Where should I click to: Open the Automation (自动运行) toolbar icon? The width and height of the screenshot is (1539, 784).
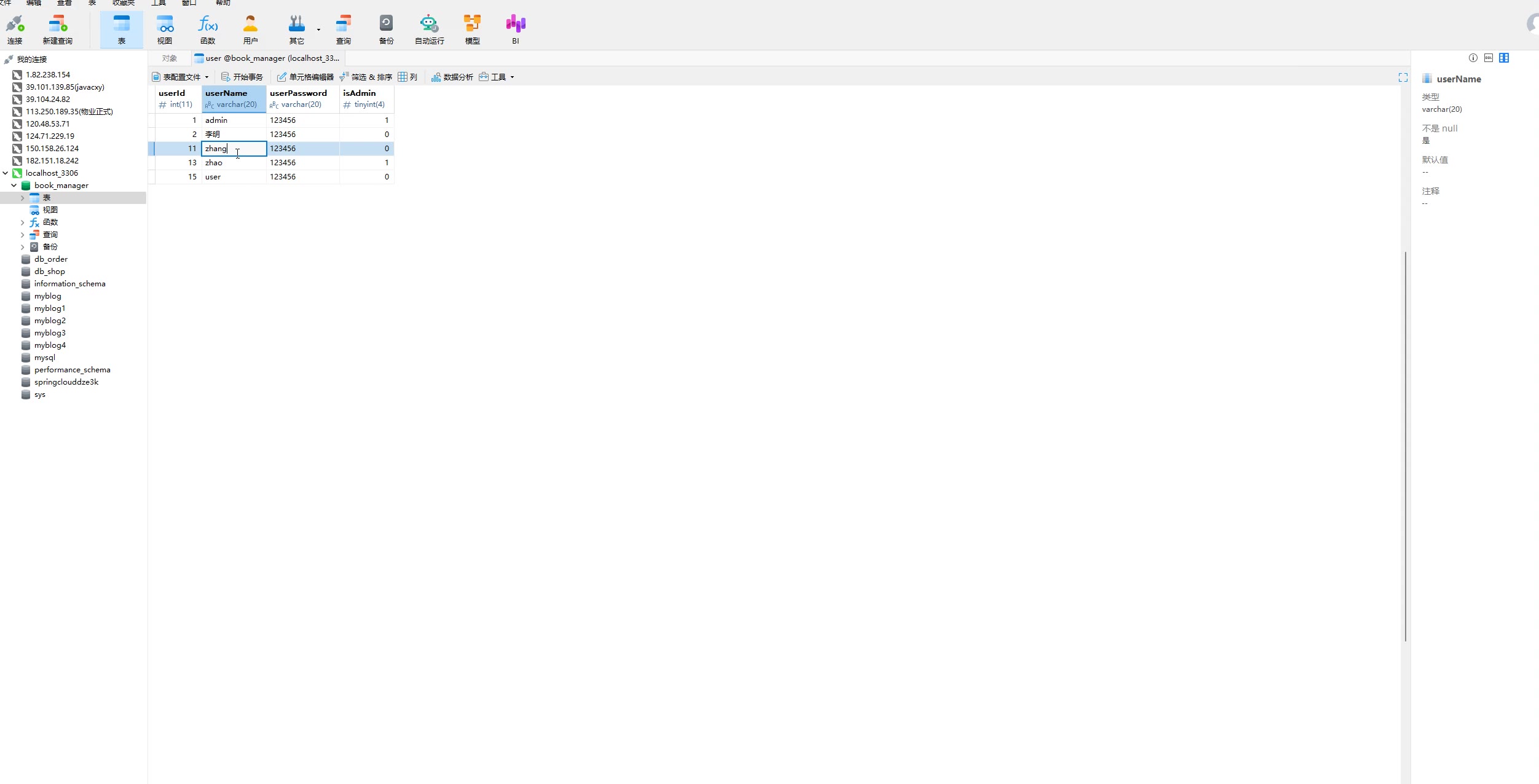[429, 29]
